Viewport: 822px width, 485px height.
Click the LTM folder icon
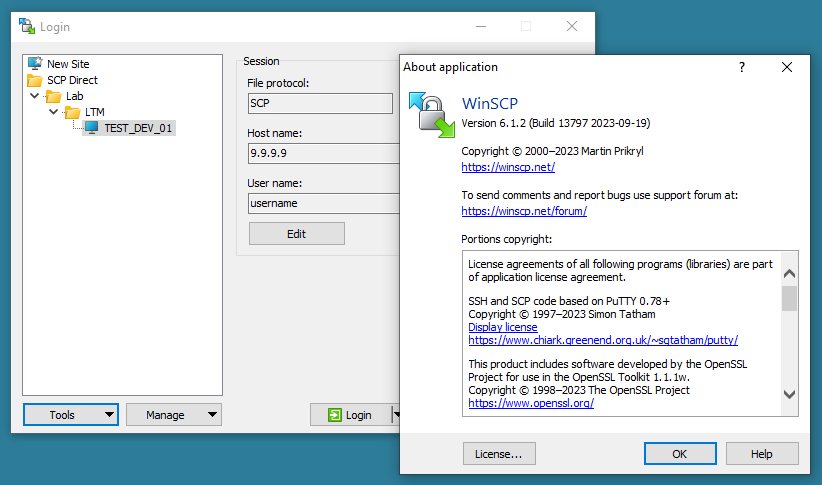(72, 112)
